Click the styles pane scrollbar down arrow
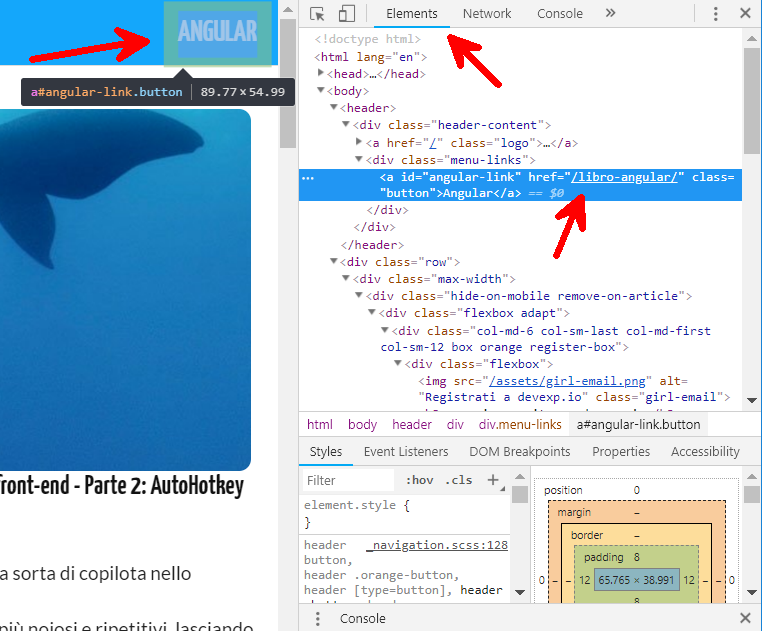The width and height of the screenshot is (762, 631). pos(520,592)
